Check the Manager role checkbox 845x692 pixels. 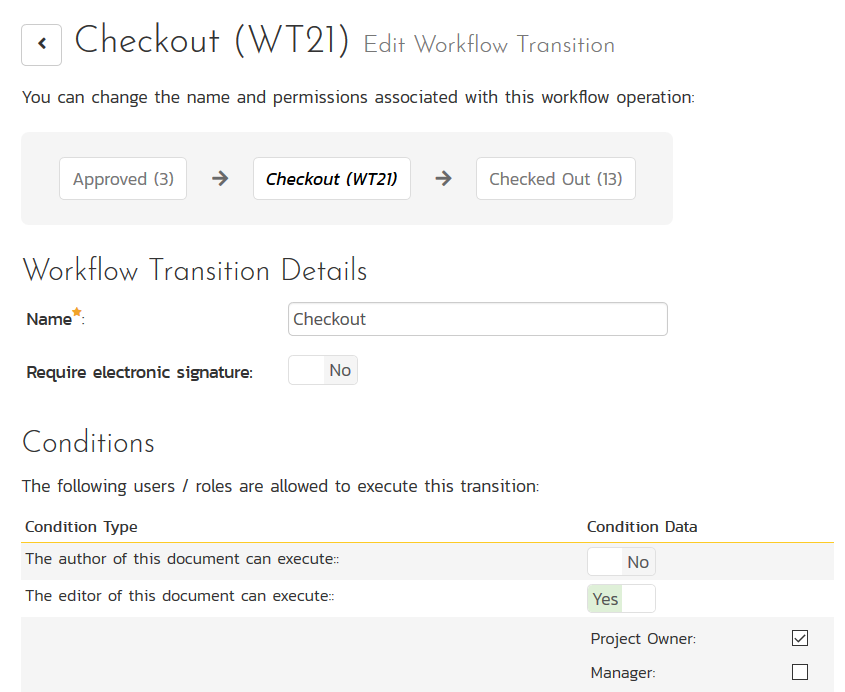[x=799, y=673]
